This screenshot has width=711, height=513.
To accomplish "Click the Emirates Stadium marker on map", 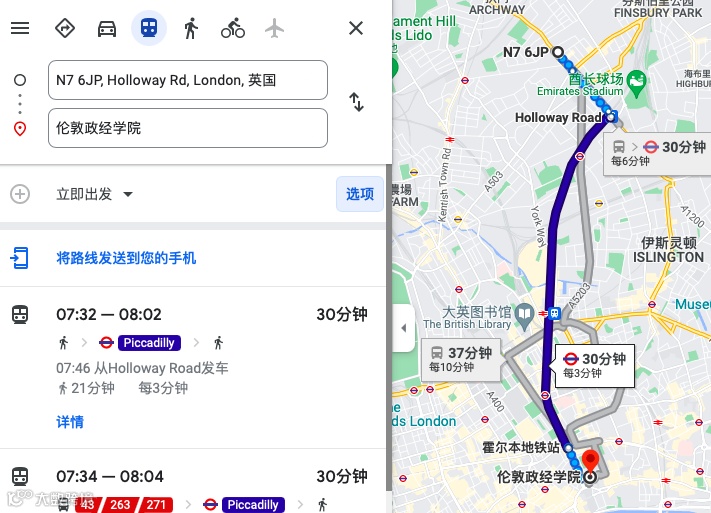I will [x=636, y=83].
